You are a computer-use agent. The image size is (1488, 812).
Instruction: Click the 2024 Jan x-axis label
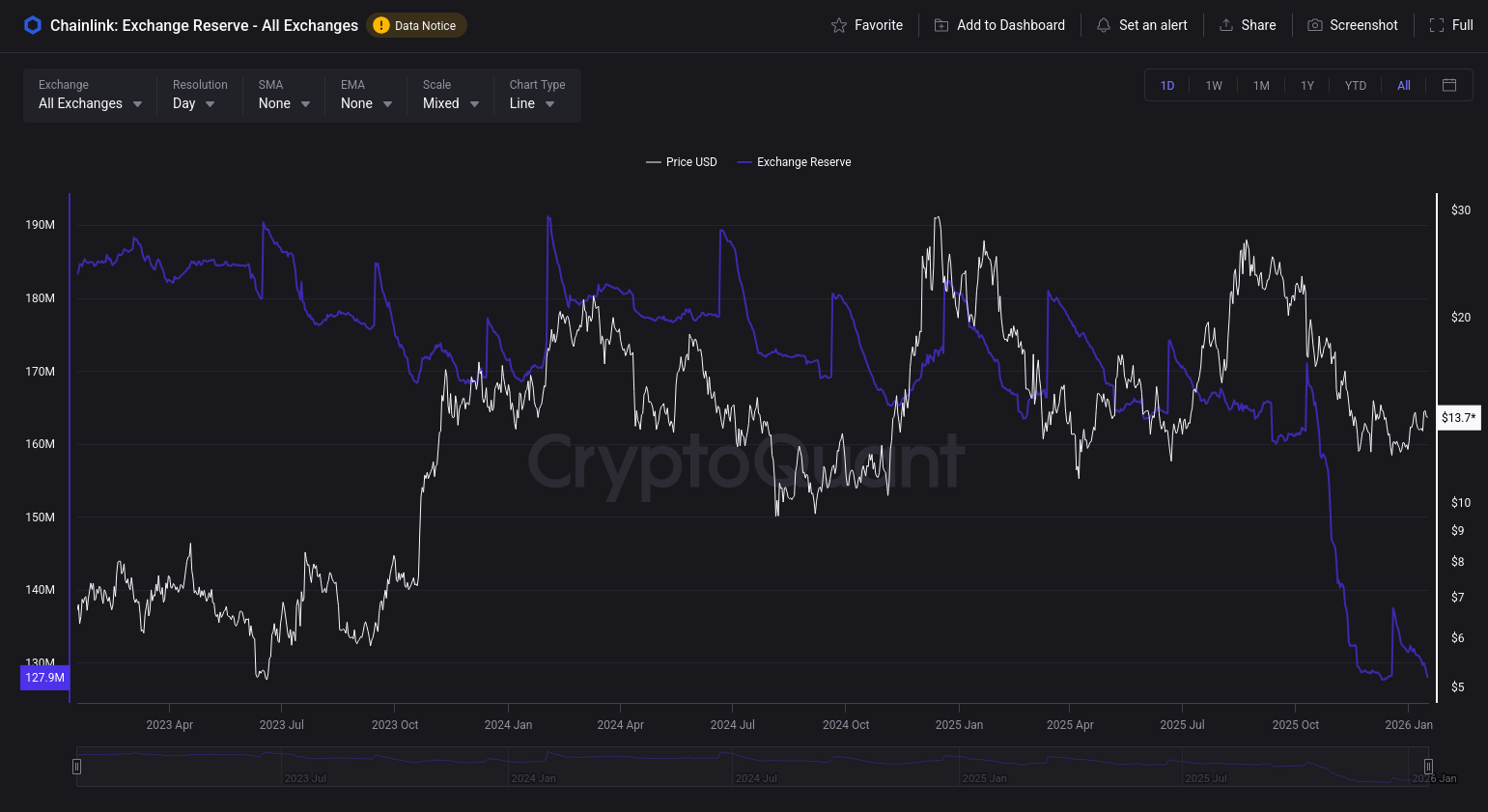(508, 725)
